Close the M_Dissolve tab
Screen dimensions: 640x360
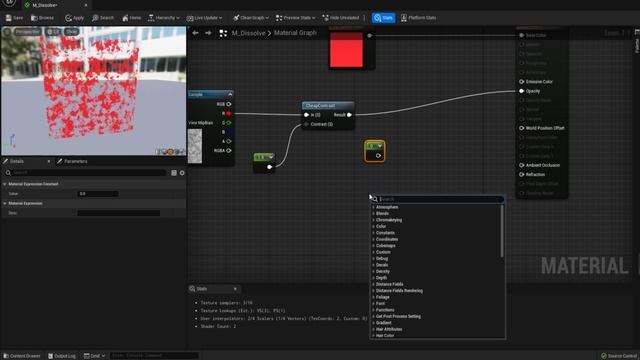coord(86,5)
